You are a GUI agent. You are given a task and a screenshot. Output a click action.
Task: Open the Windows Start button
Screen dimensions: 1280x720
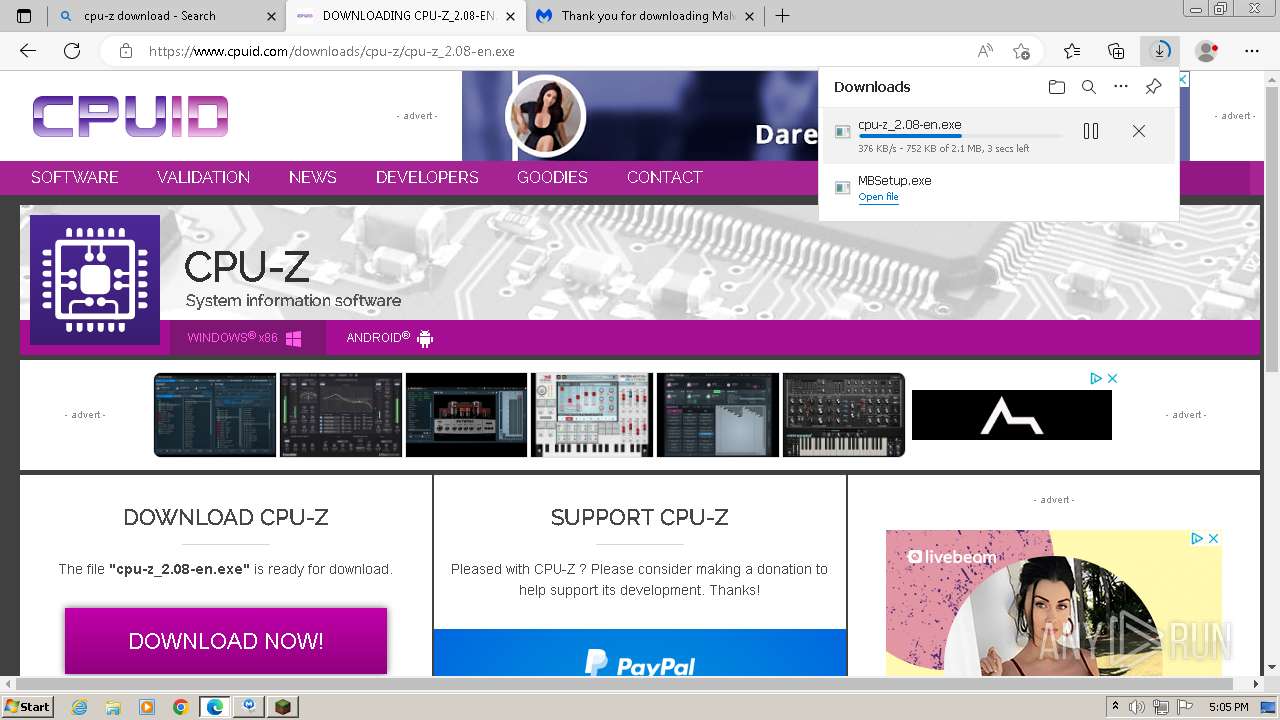[x=28, y=707]
